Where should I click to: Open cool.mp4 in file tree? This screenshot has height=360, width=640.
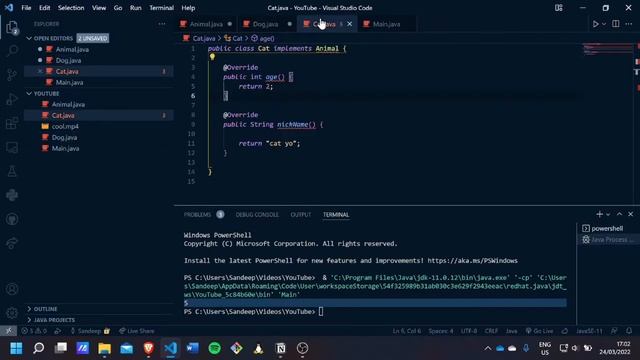[x=99, y=127]
